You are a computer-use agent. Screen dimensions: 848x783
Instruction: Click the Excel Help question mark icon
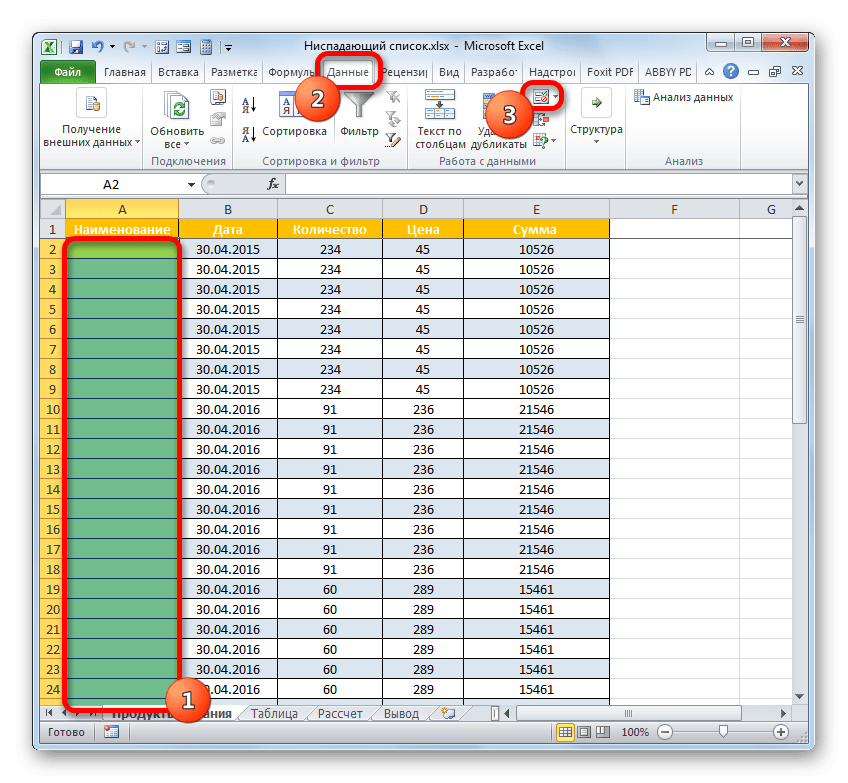731,71
